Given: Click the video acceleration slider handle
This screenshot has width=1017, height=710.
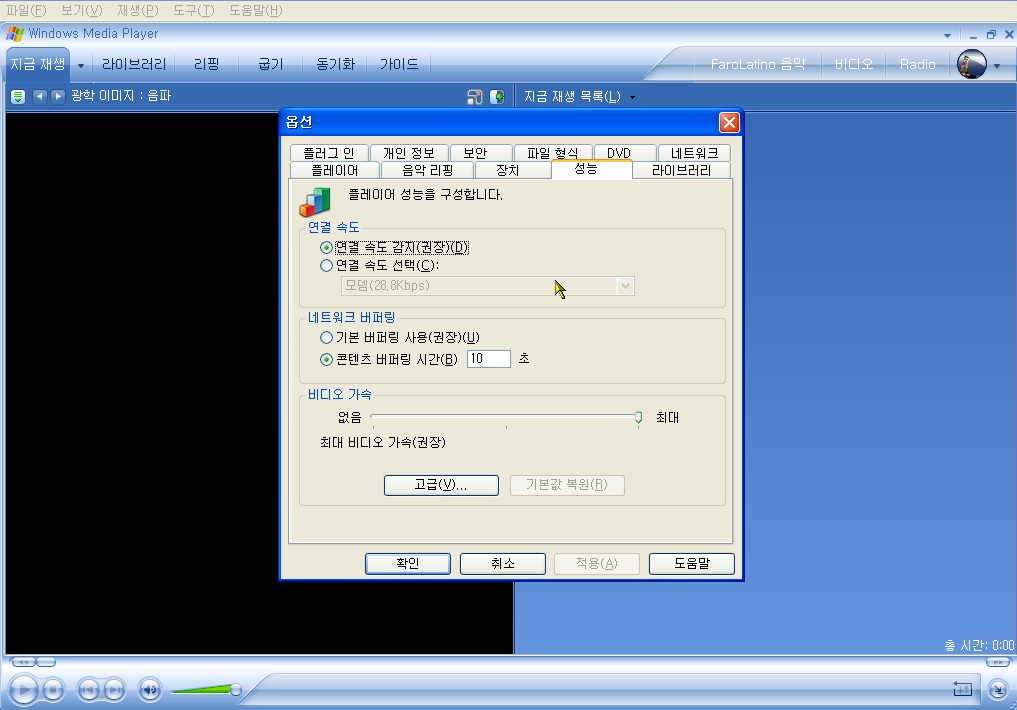Looking at the screenshot, I should click(638, 418).
